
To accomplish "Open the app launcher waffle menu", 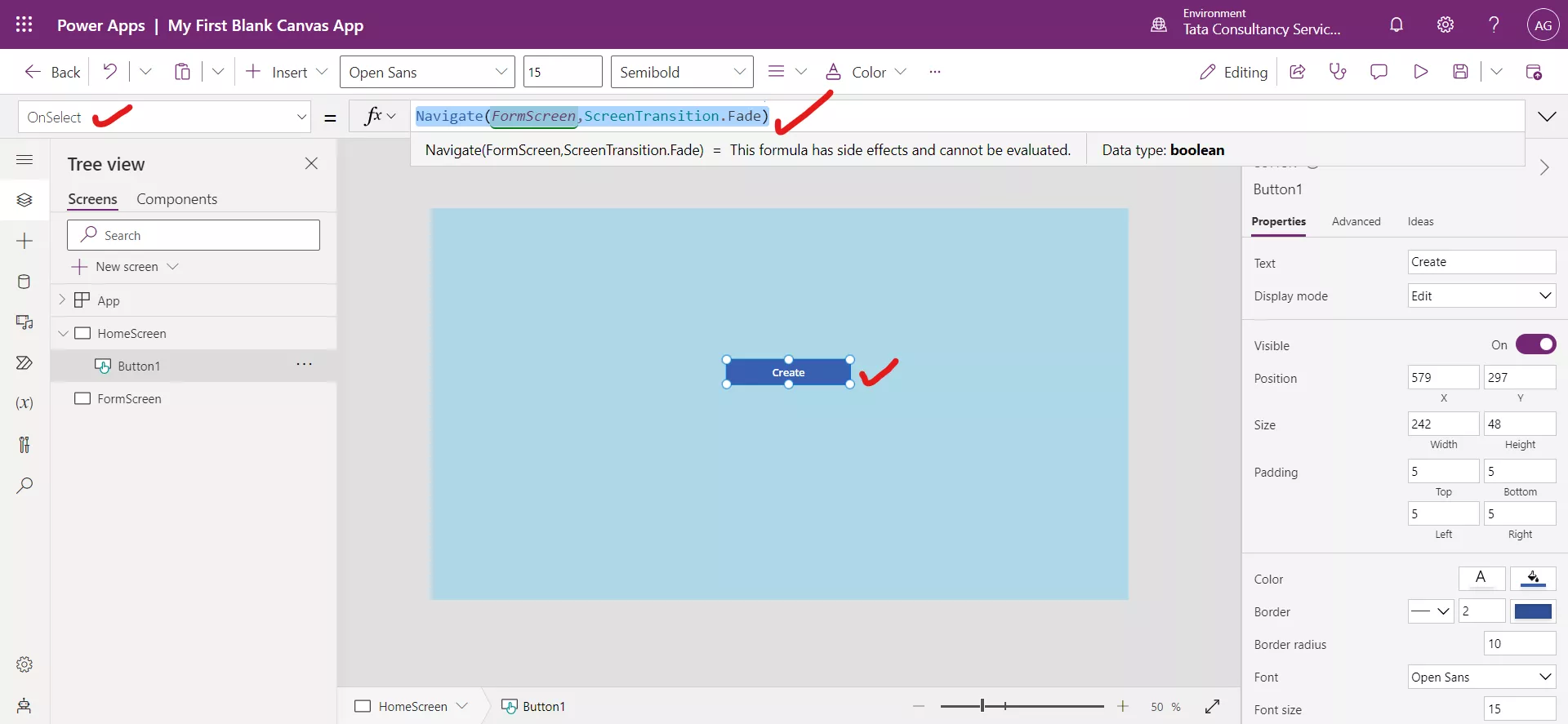I will [24, 24].
